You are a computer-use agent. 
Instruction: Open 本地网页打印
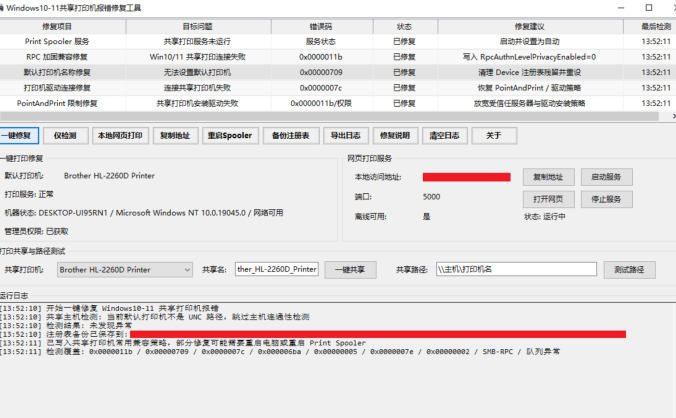120,136
